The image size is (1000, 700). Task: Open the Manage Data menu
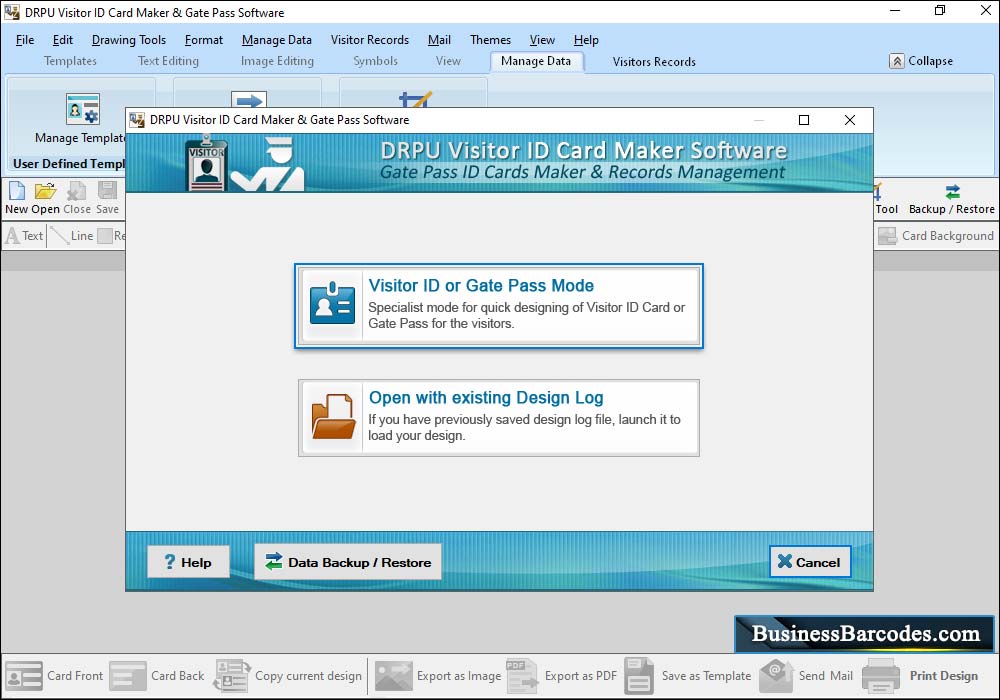tap(277, 40)
